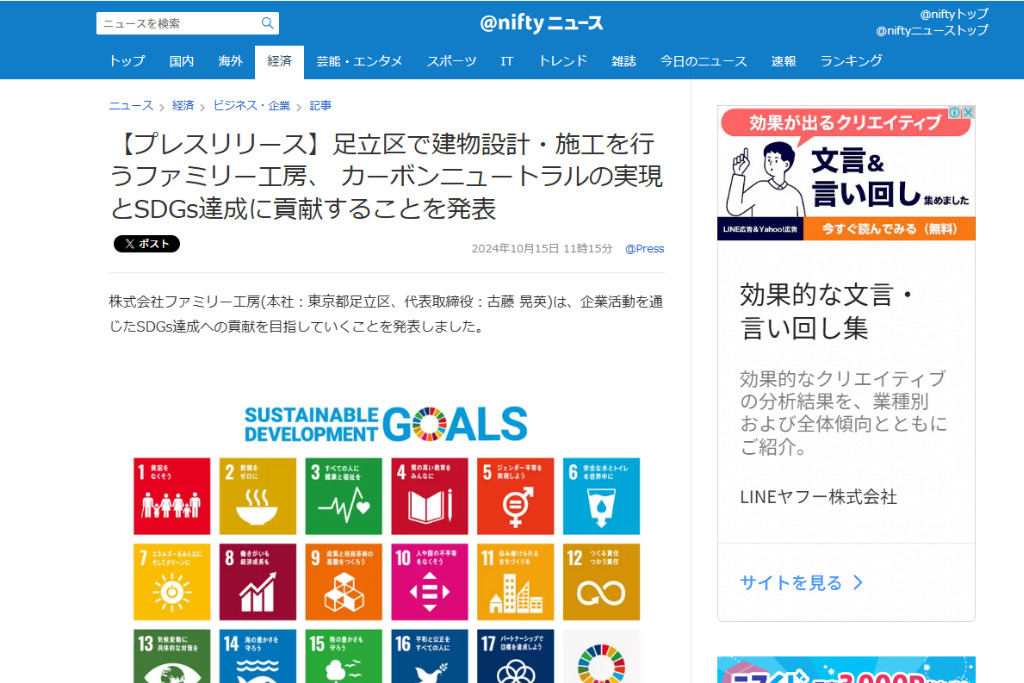1024x683 pixels.
Task: Click the 記事 breadcrumb link
Action: (320, 106)
